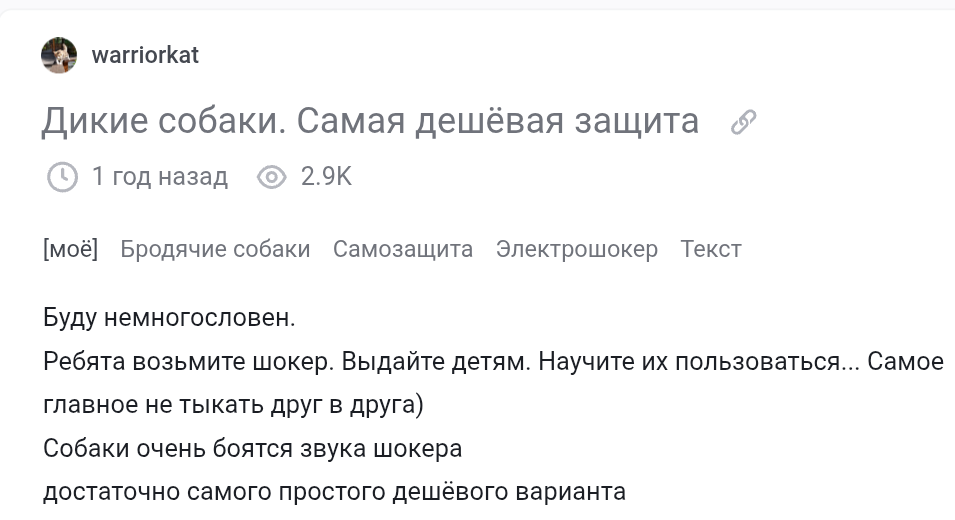Click the sentence 'Выдайте детям.'
This screenshot has width=955, height=520.
[436, 361]
